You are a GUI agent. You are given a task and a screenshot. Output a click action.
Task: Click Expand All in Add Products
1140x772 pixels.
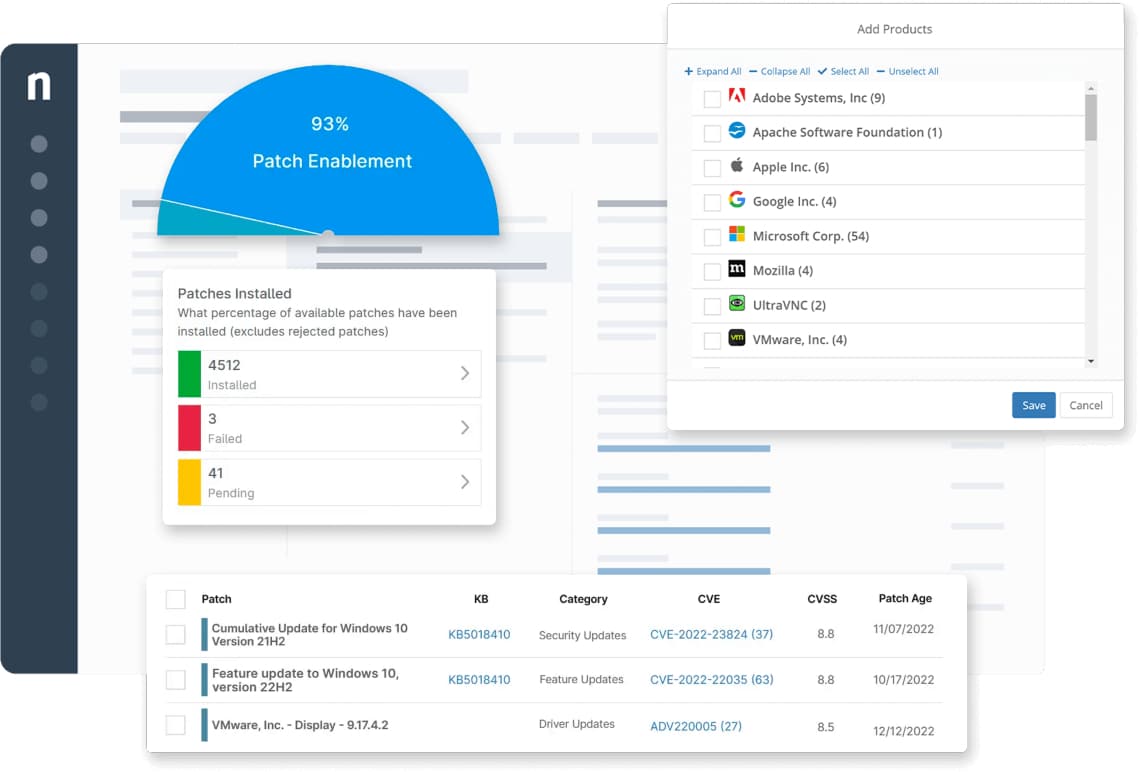tap(712, 71)
